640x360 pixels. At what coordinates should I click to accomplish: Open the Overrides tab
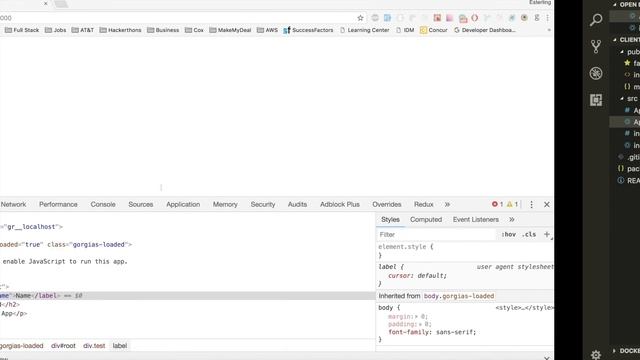point(387,204)
